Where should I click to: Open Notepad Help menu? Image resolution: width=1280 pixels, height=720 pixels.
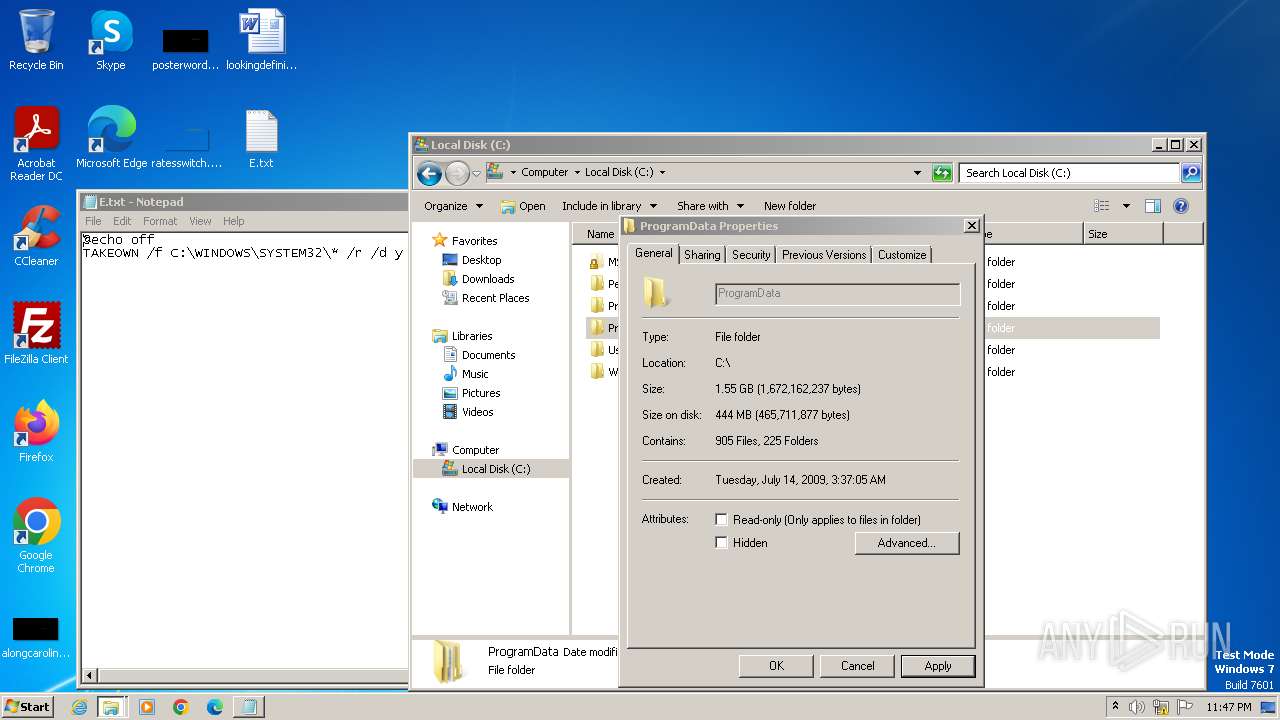(x=233, y=221)
